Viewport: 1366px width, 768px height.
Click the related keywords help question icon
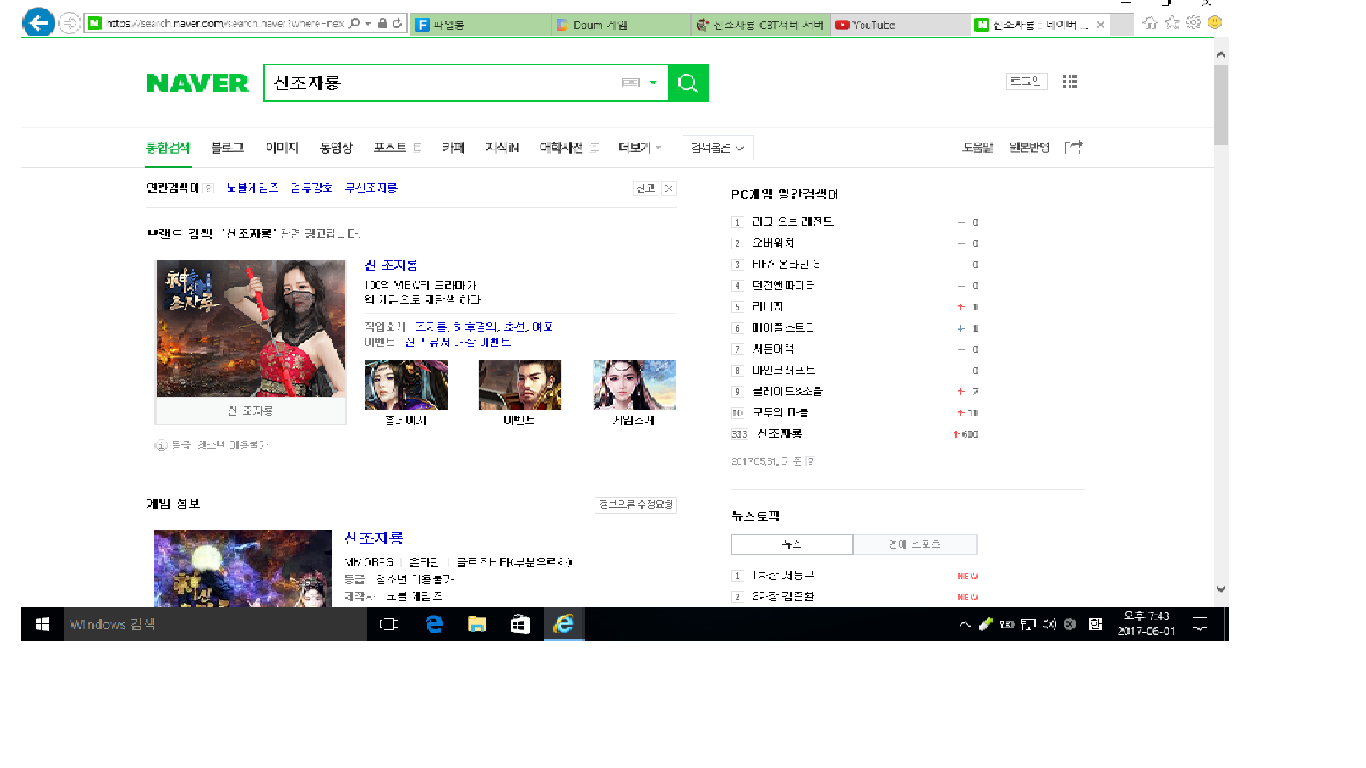tap(208, 188)
